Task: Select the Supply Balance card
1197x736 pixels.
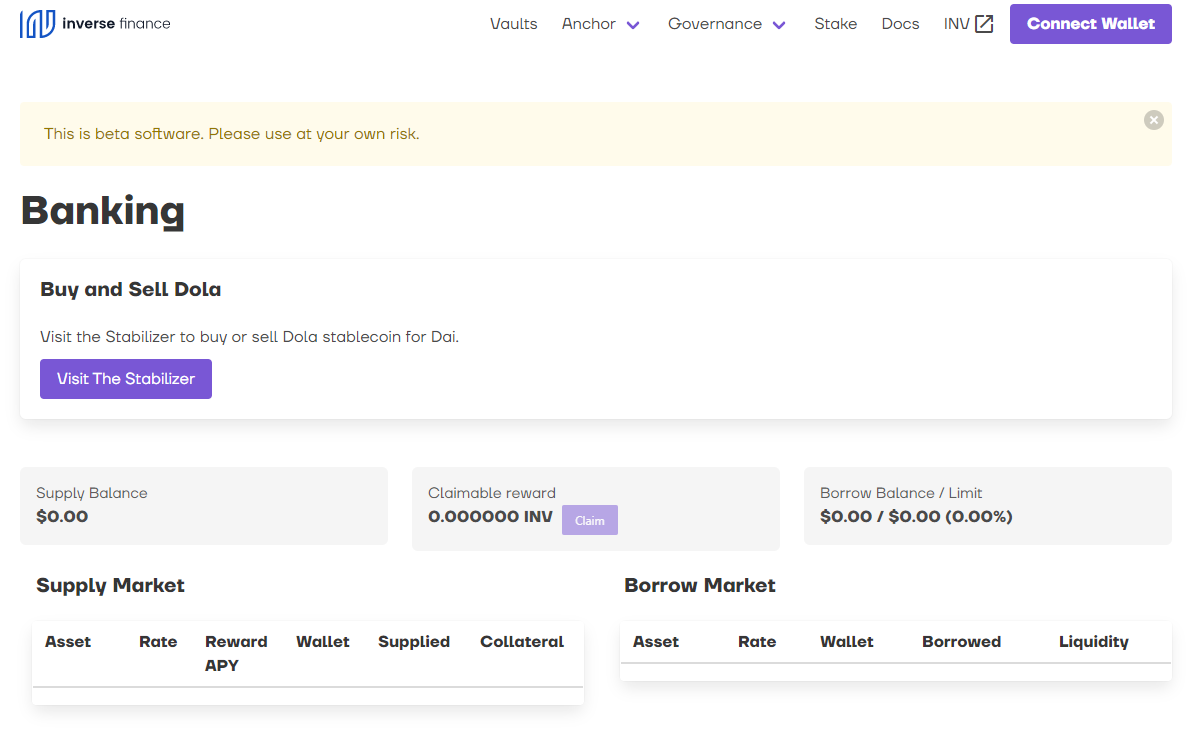Action: [204, 505]
